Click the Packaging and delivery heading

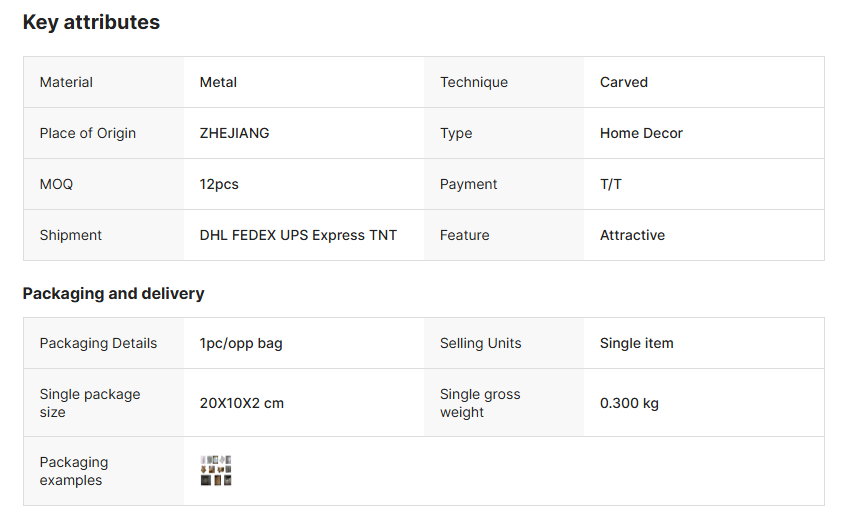[x=113, y=293]
